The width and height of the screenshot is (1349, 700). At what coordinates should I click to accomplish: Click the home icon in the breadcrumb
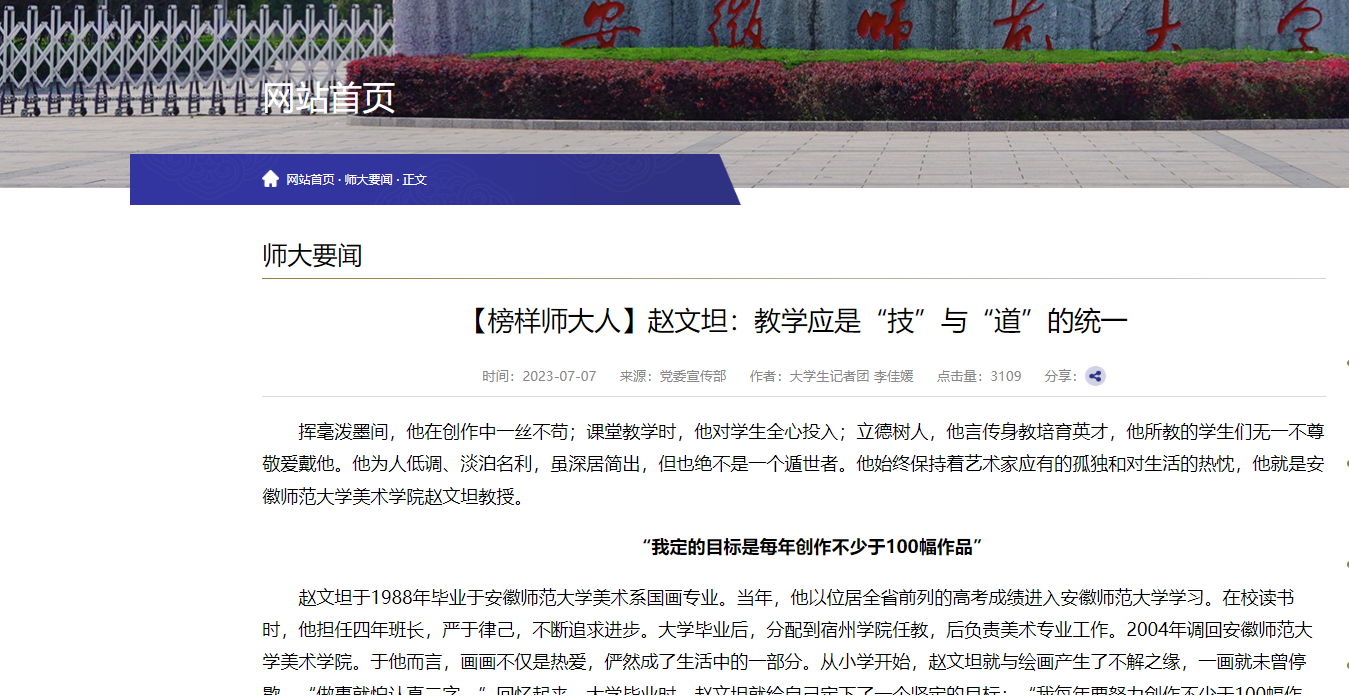[270, 179]
